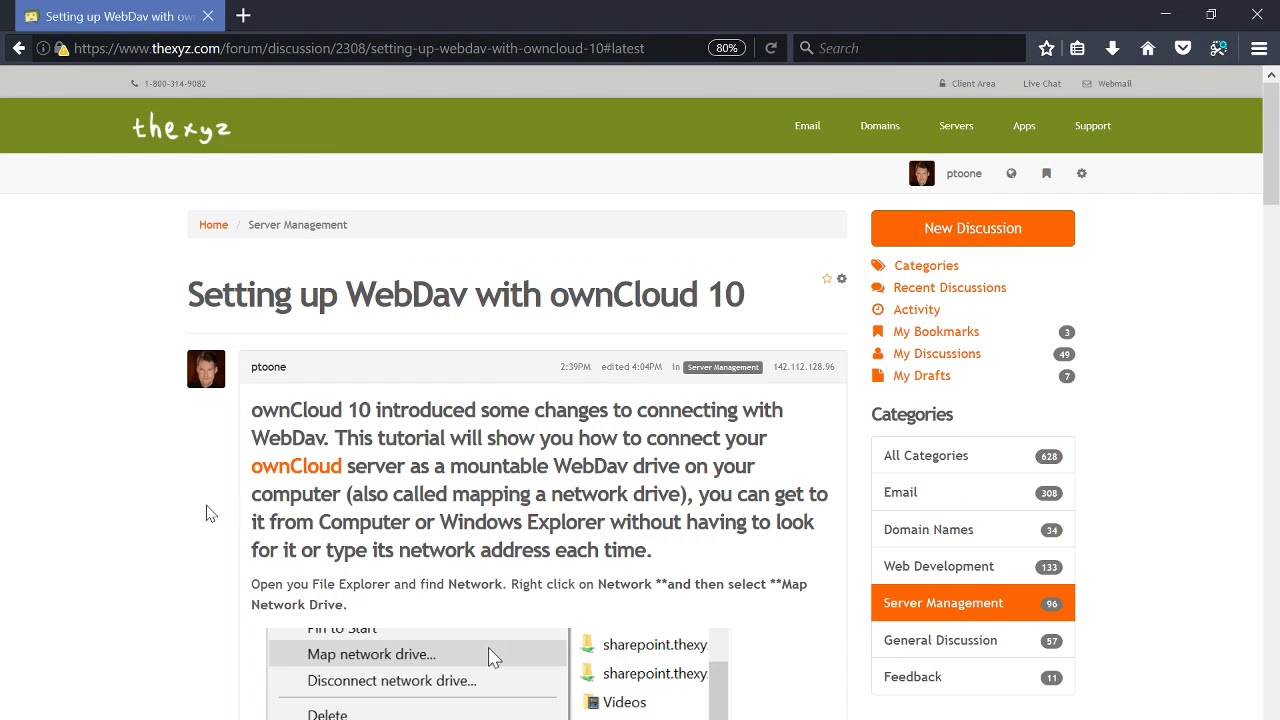The width and height of the screenshot is (1280, 720).
Task: Click ptoone avatar in user bar
Action: coord(921,173)
